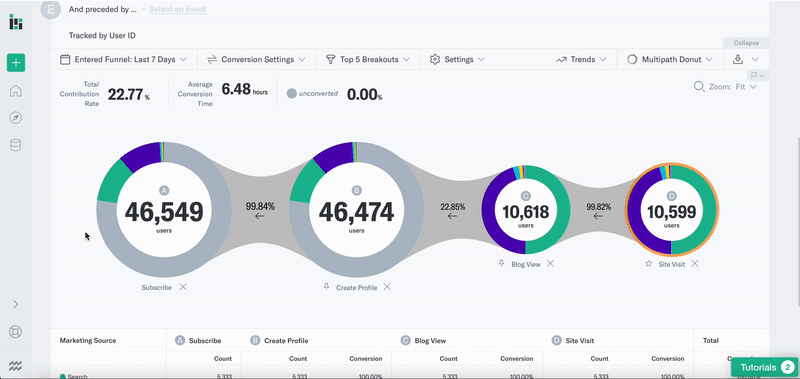This screenshot has height=379, width=800.
Task: Click the step D badge in Site Visit donut
Action: coord(672,196)
